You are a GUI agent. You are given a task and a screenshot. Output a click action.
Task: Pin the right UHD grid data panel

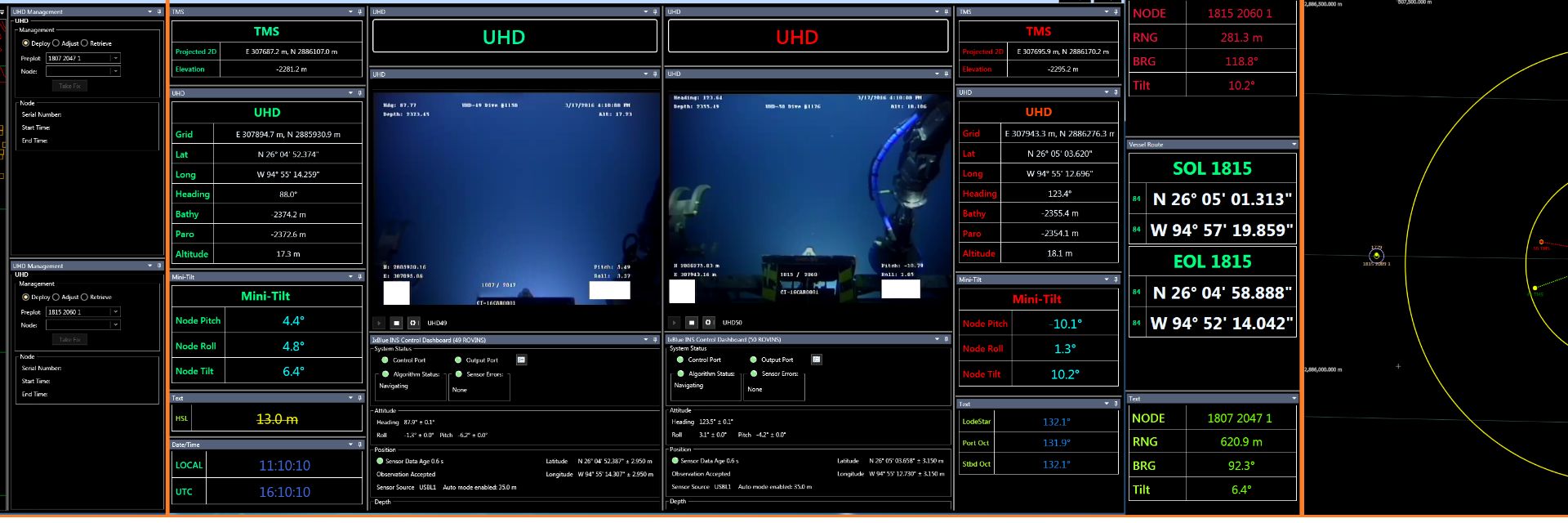click(1116, 92)
